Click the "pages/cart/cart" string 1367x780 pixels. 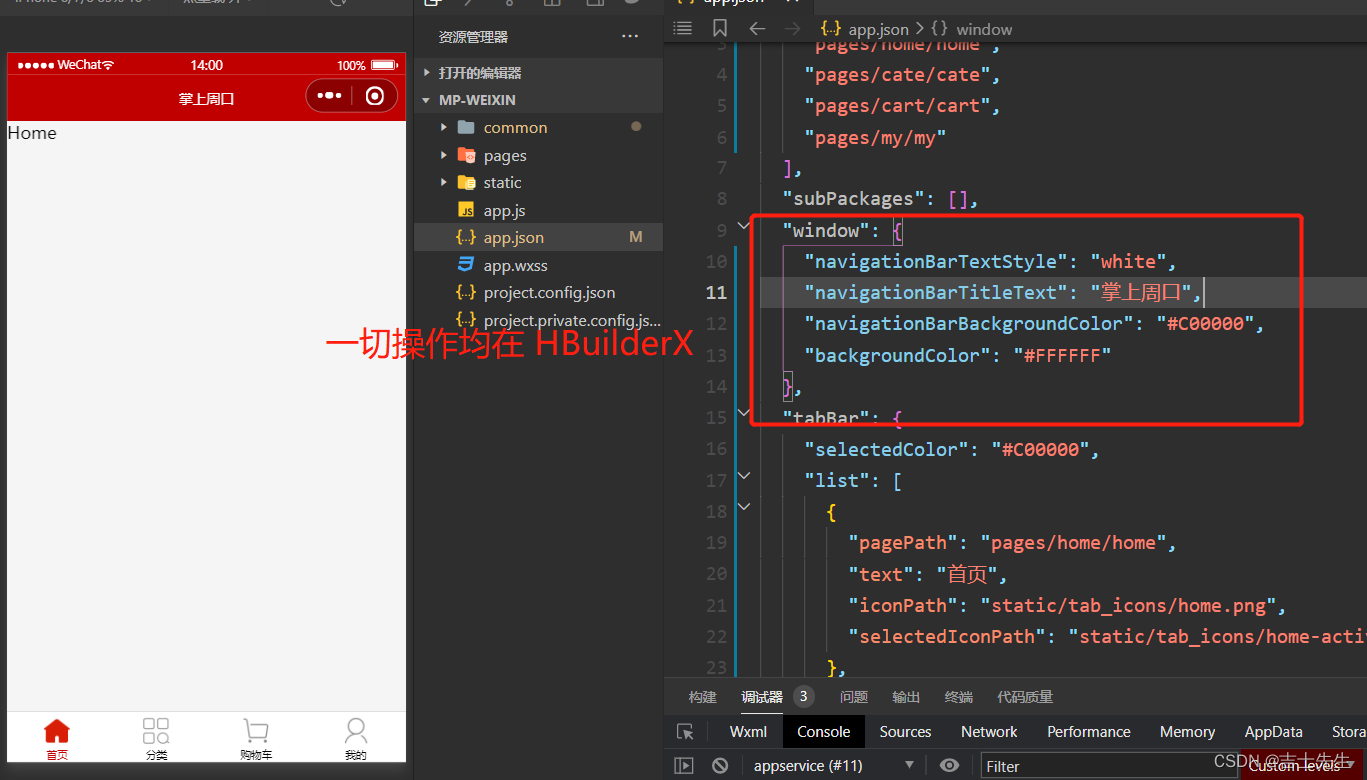[897, 106]
